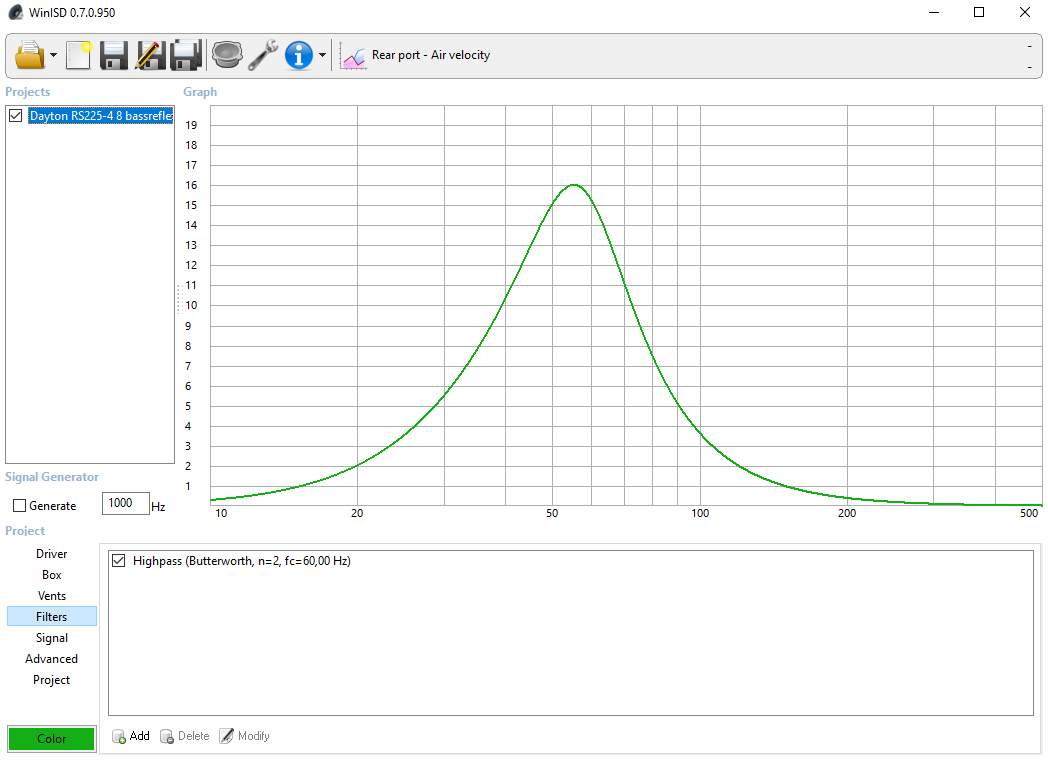This screenshot has width=1048, height=760.
Task: Open project with the folder icon
Action: 29,55
